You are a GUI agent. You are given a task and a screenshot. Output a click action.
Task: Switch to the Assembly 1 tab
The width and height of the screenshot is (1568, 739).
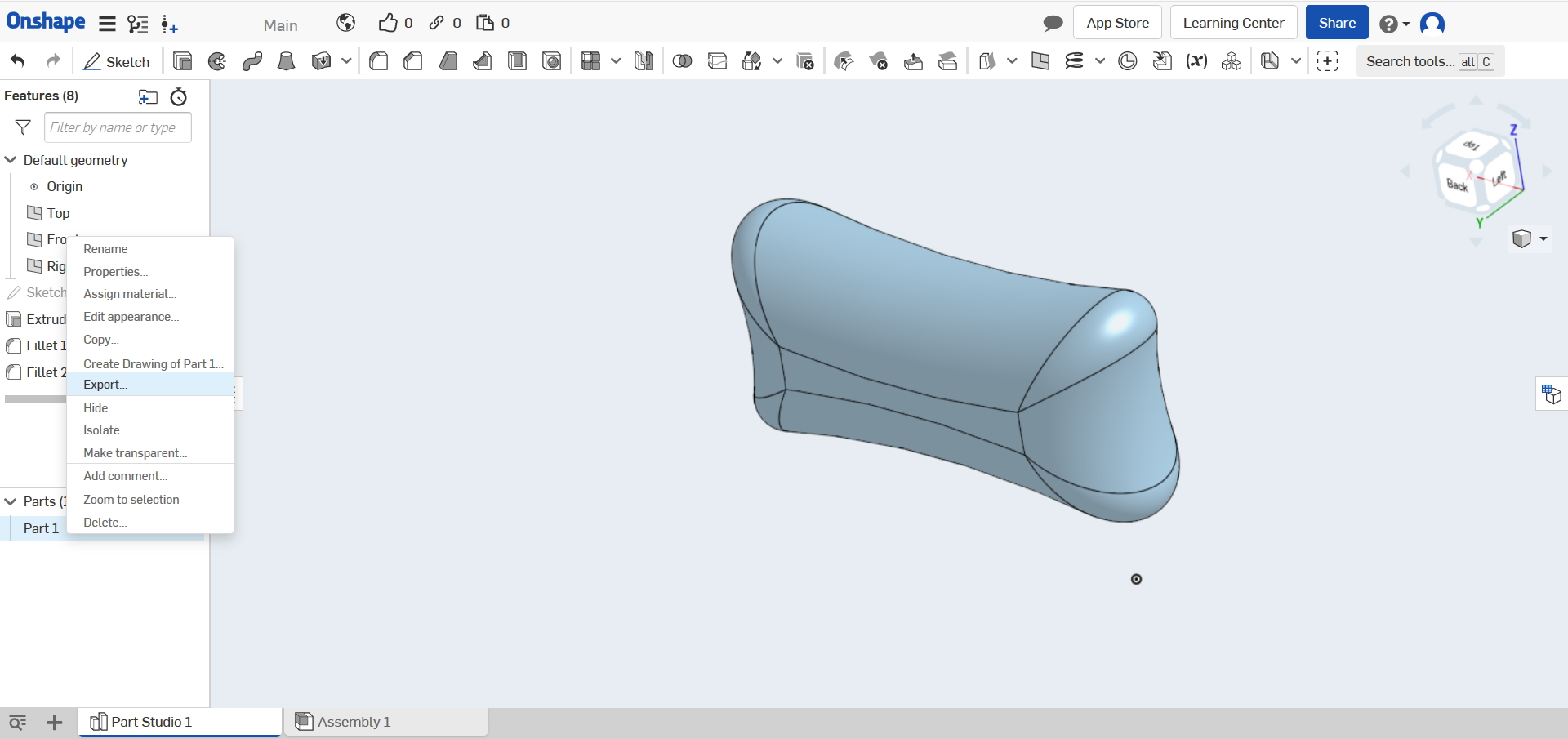tap(353, 722)
